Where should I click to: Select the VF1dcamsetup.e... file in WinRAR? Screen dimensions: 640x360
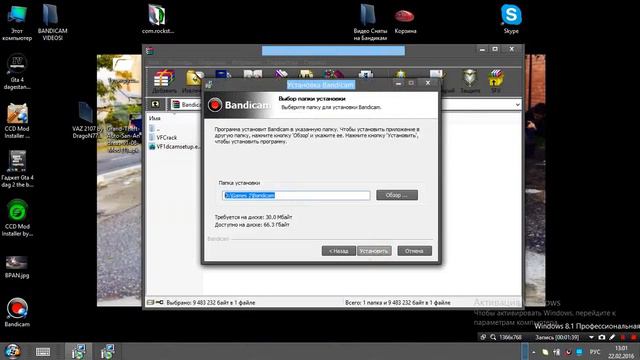pyautogui.click(x=175, y=146)
